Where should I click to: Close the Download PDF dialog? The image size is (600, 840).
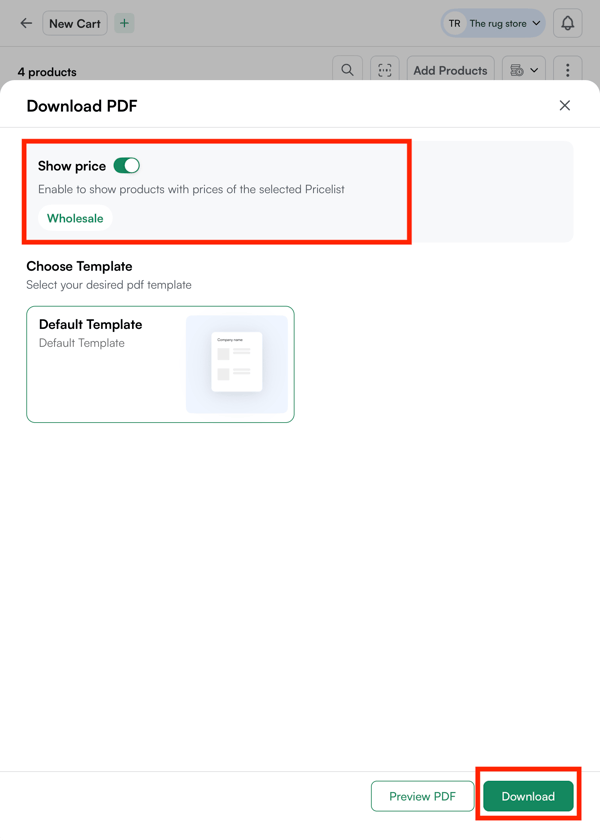tap(565, 106)
